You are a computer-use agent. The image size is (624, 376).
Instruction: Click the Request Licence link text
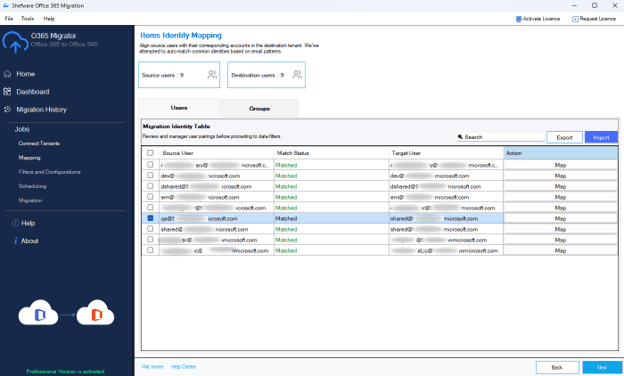(x=597, y=19)
